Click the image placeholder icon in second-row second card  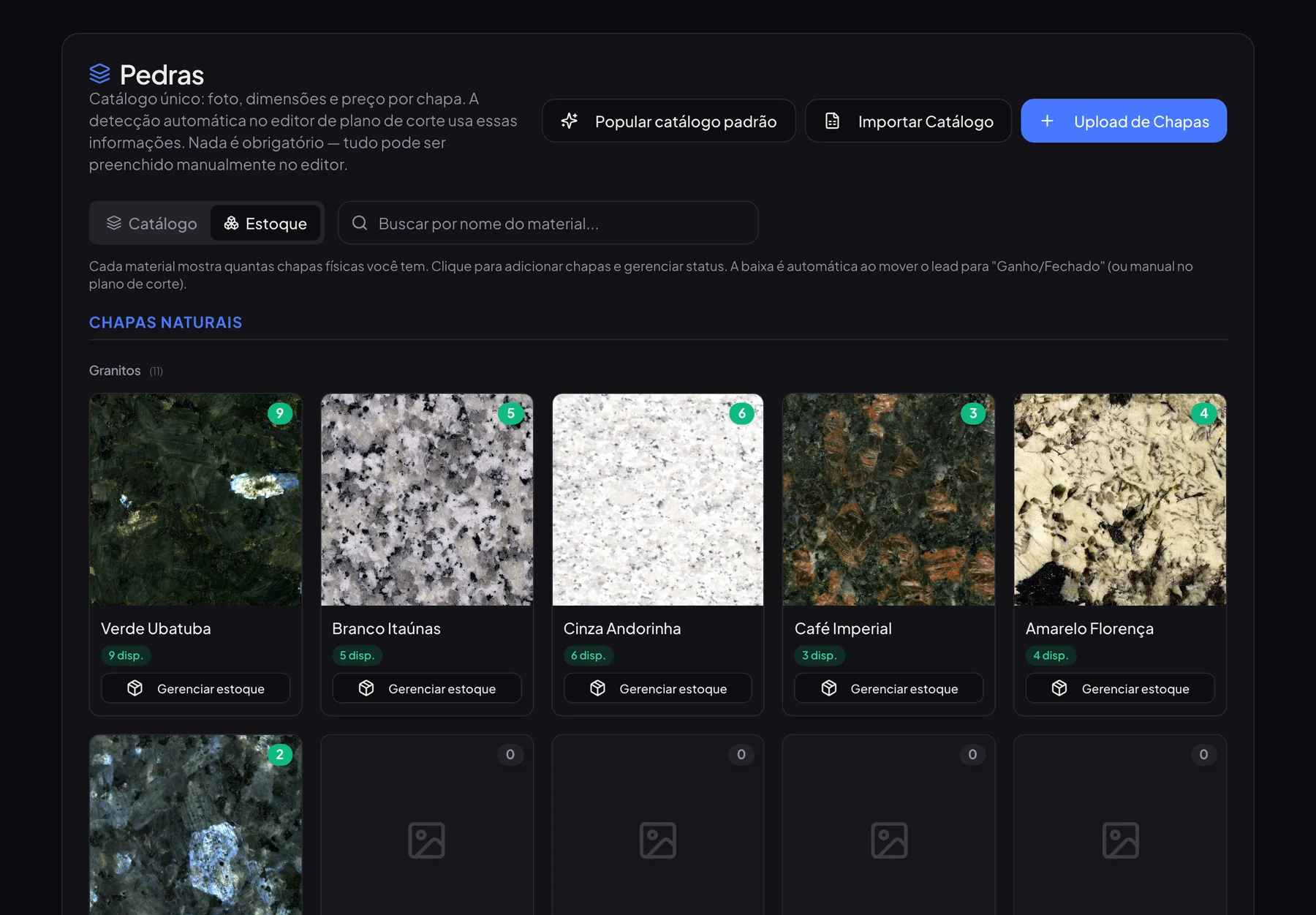coord(427,840)
